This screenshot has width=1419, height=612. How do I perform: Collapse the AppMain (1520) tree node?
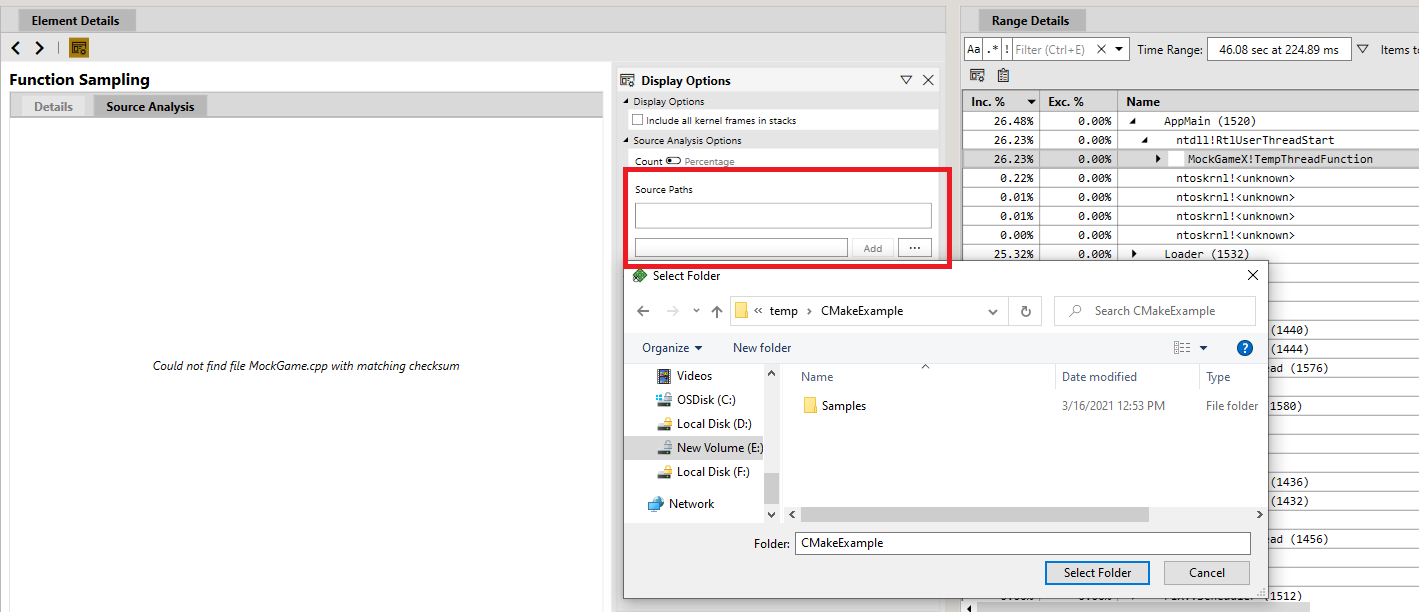(x=1133, y=121)
